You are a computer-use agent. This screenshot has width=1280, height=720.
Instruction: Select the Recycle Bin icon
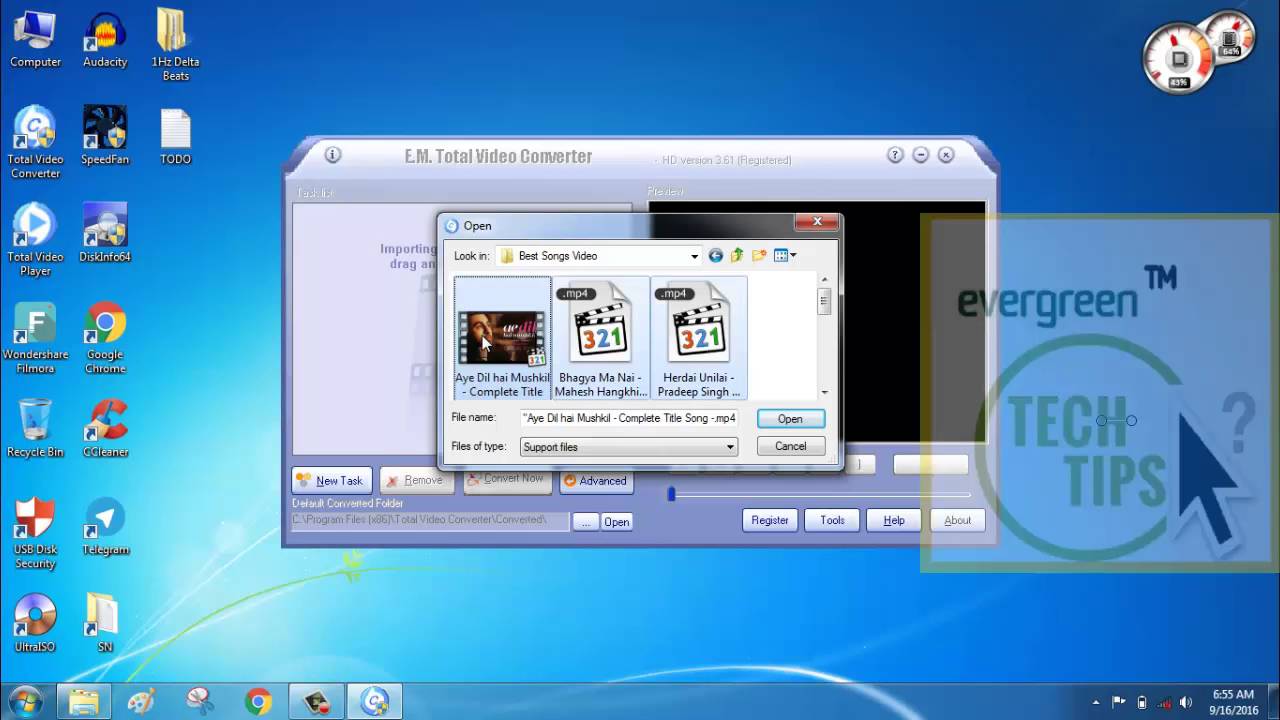tap(35, 427)
